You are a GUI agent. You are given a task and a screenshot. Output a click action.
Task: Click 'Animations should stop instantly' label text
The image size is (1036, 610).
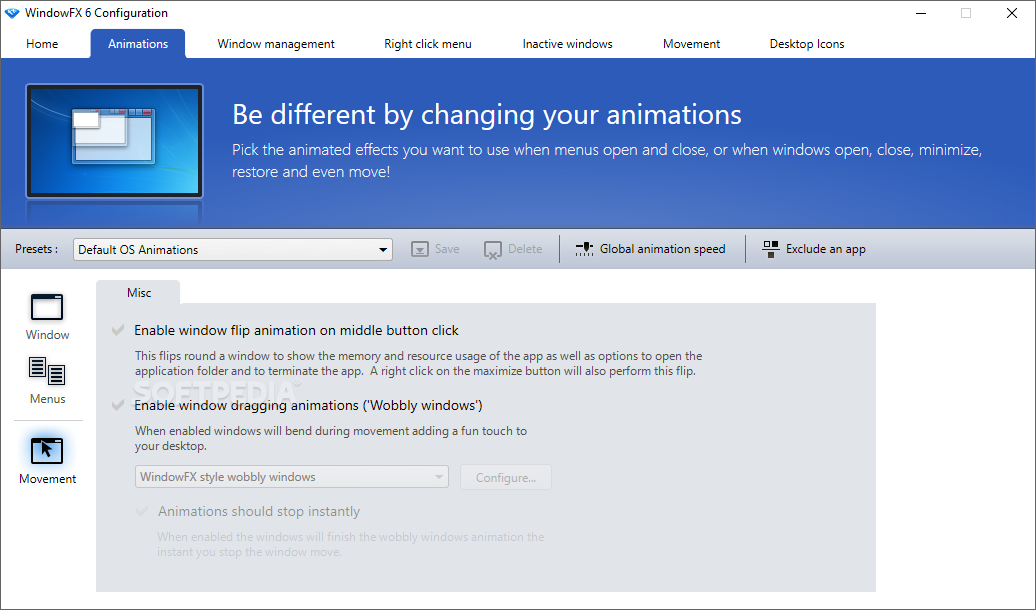[x=259, y=512]
